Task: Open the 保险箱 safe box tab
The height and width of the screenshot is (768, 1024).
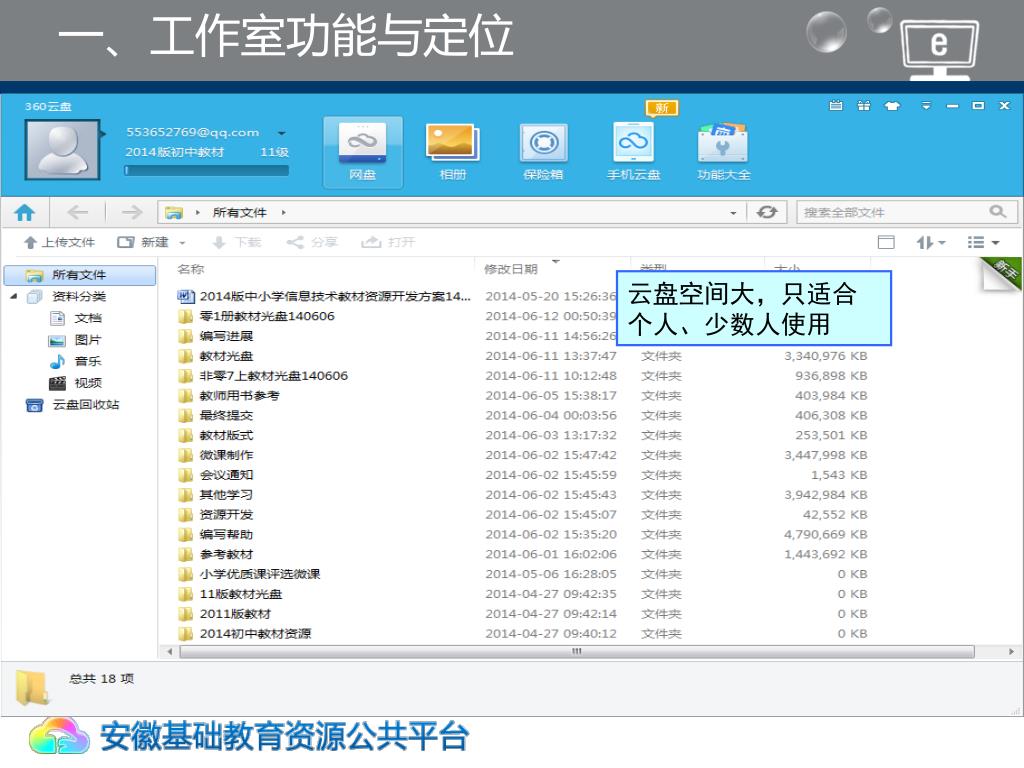Action: pyautogui.click(x=543, y=153)
